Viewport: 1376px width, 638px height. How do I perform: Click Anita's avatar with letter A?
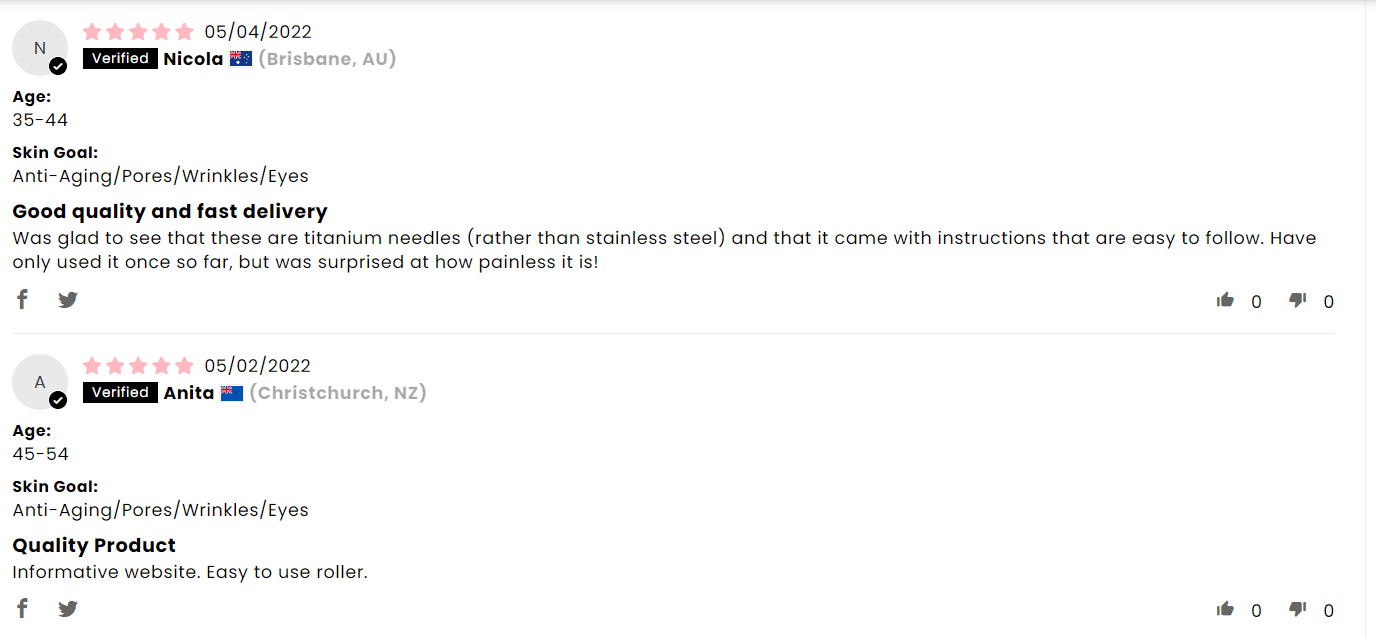(40, 382)
